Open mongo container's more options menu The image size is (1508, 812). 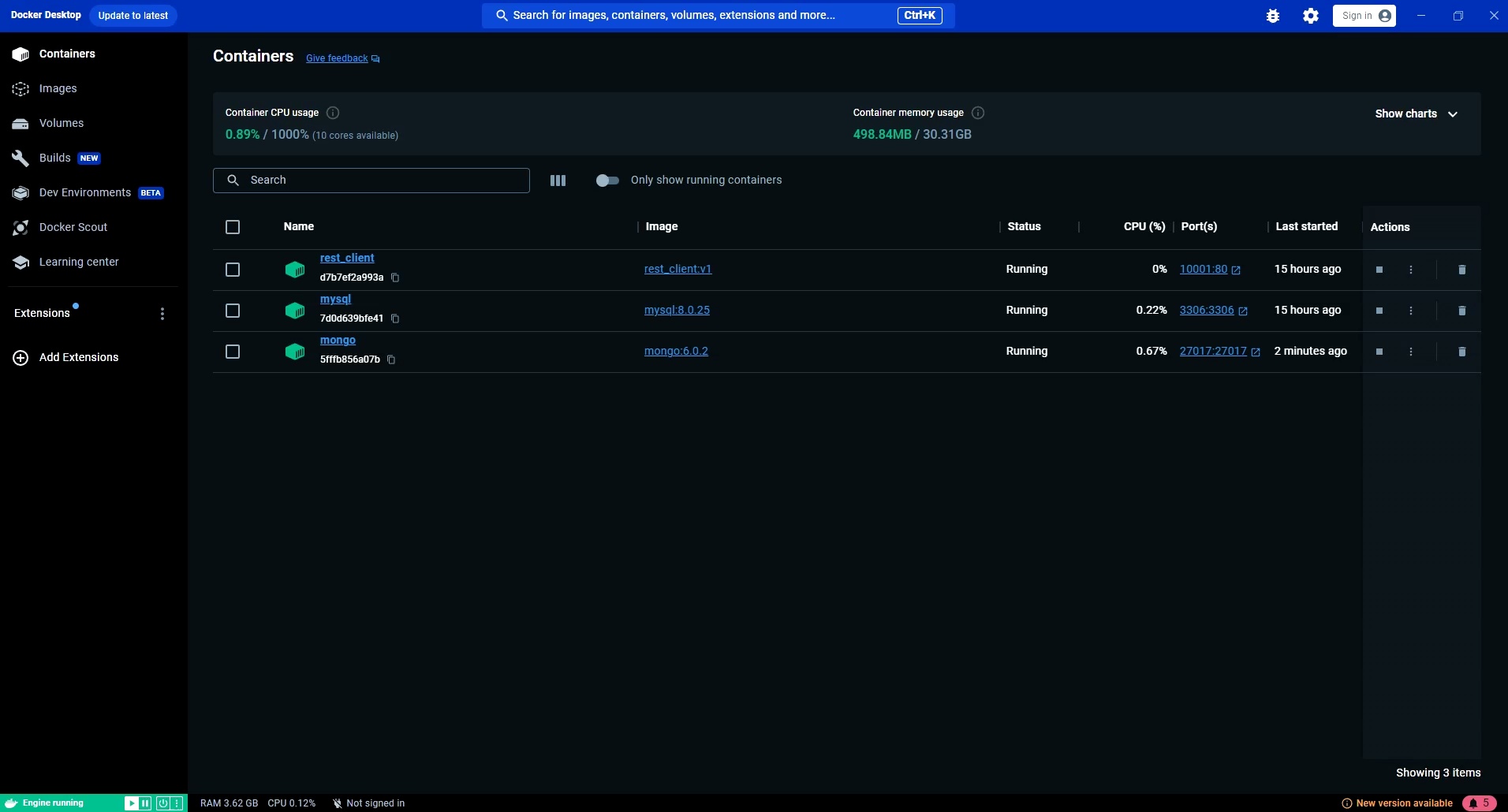1411,352
